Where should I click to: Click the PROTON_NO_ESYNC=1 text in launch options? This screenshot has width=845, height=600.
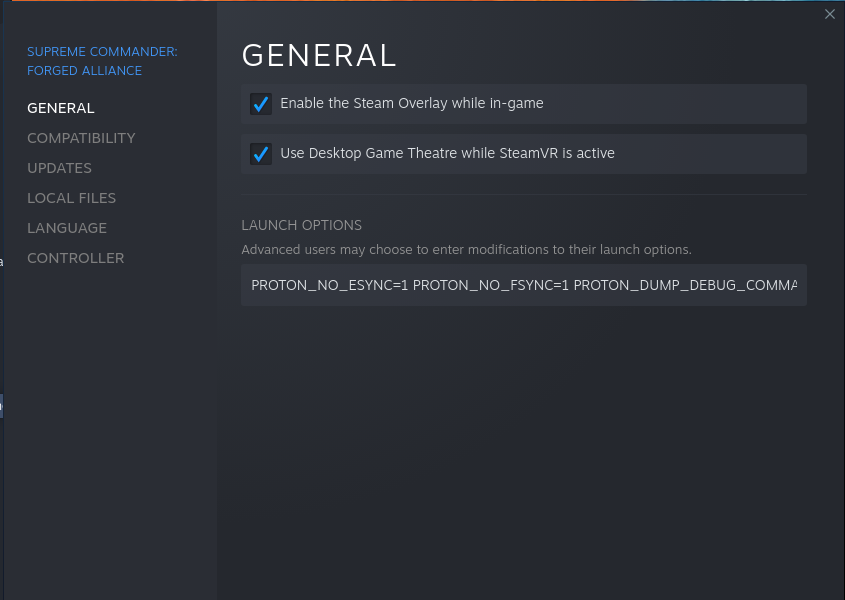tap(330, 285)
